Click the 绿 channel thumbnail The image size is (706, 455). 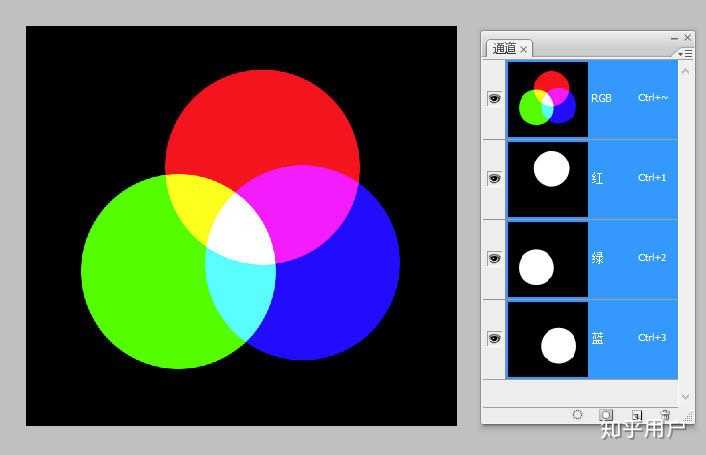point(548,260)
